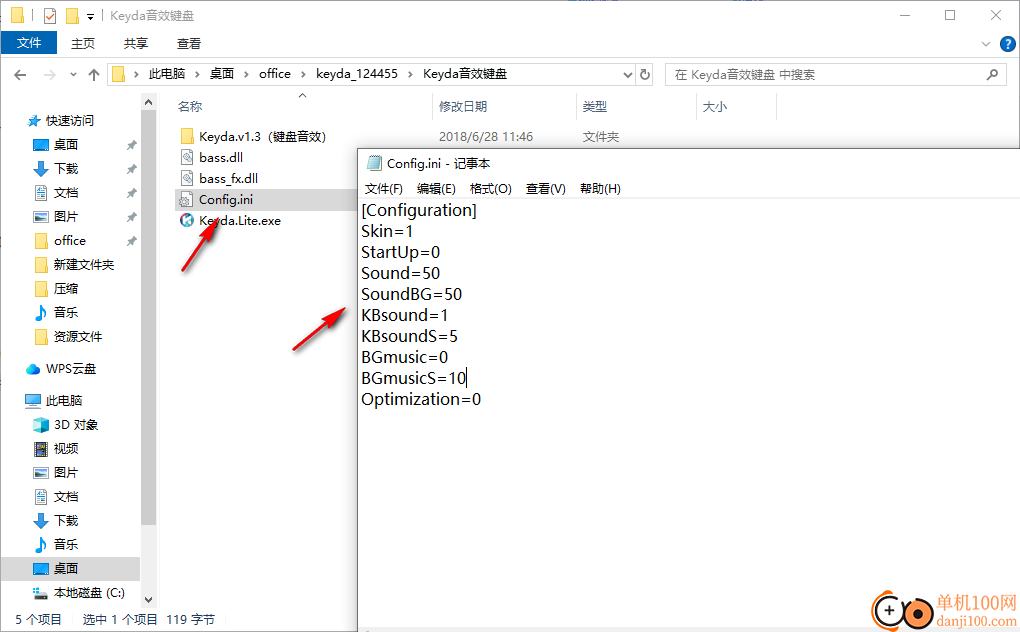
Task: Click the New Folder quick access icon
Action: (73, 16)
